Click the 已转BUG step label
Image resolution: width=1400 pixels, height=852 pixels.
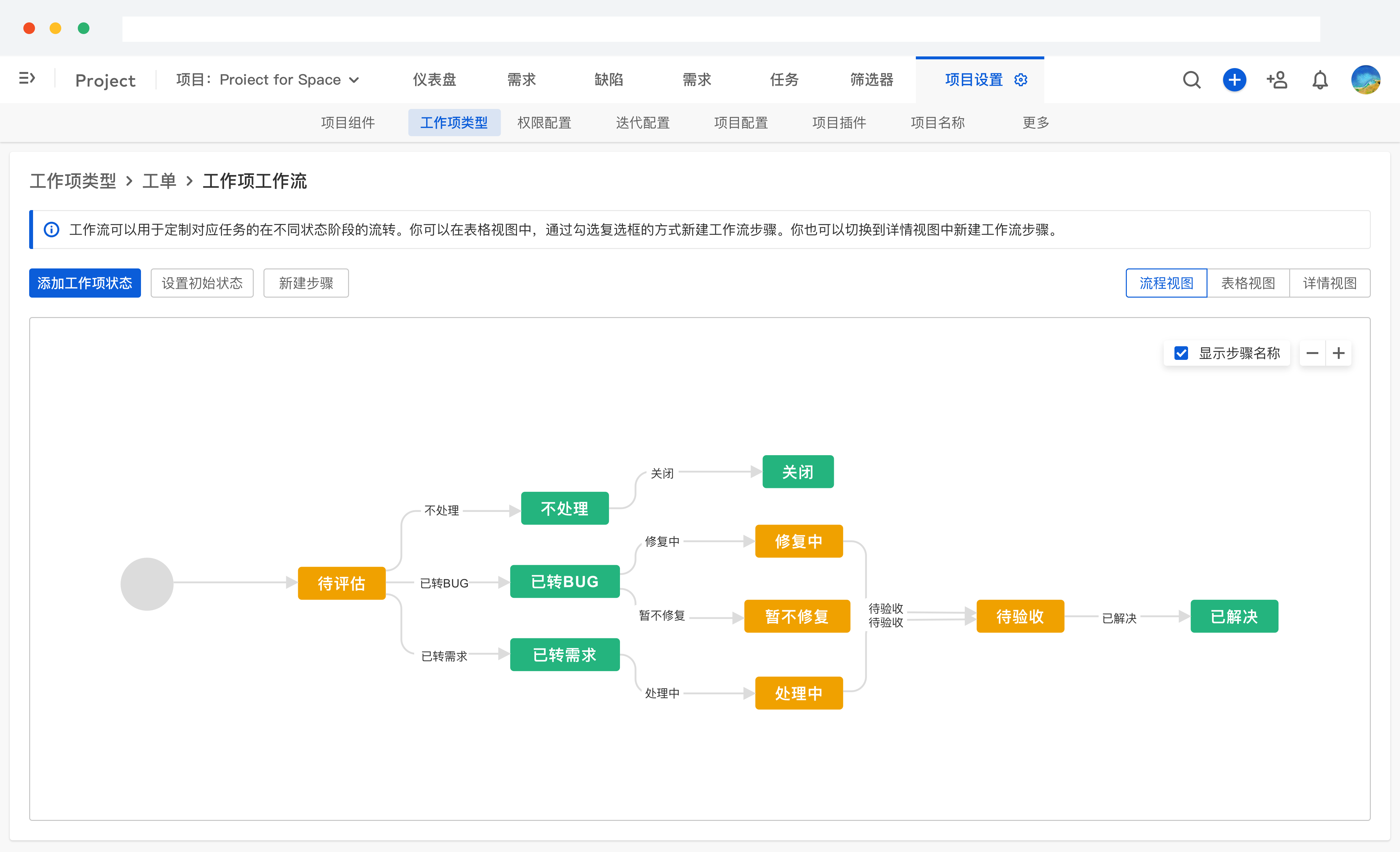[x=444, y=583]
